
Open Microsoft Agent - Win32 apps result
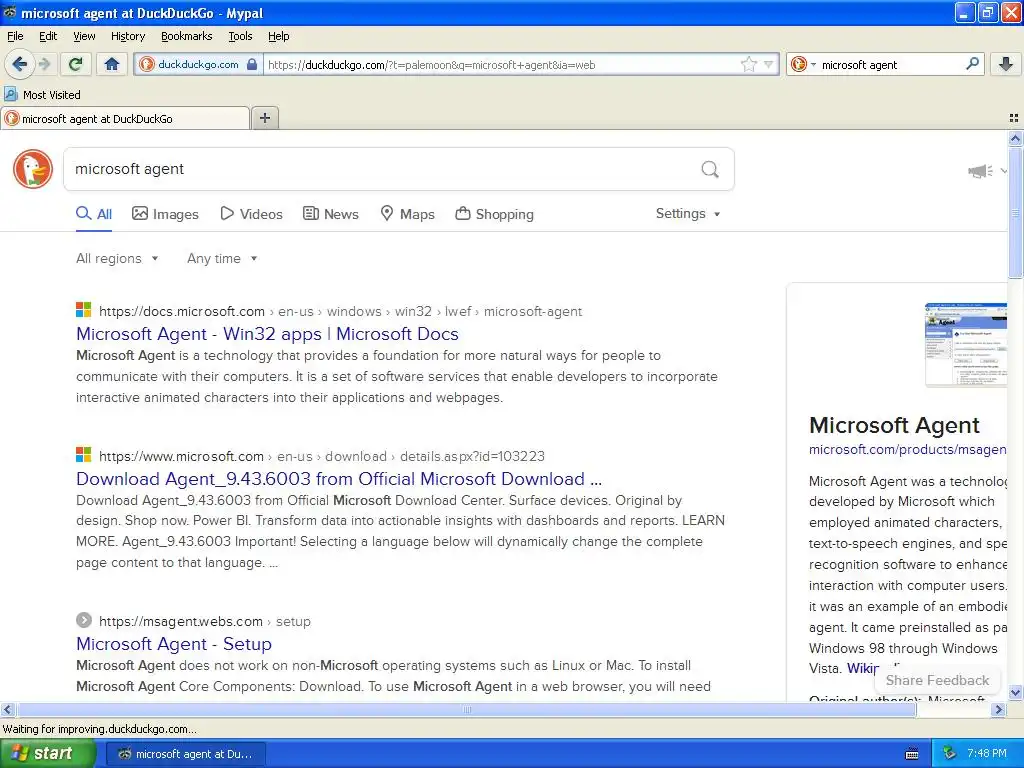pos(267,334)
